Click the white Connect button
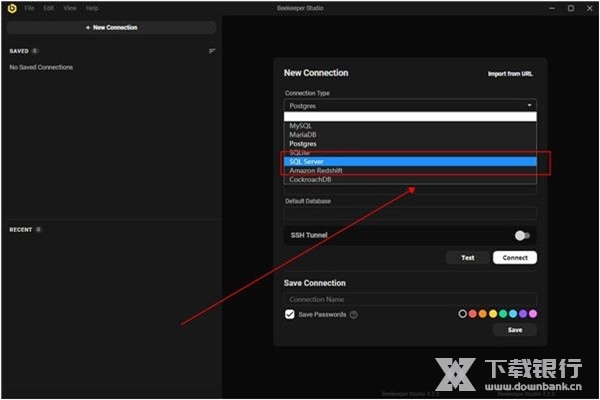The image size is (600, 400). (514, 257)
